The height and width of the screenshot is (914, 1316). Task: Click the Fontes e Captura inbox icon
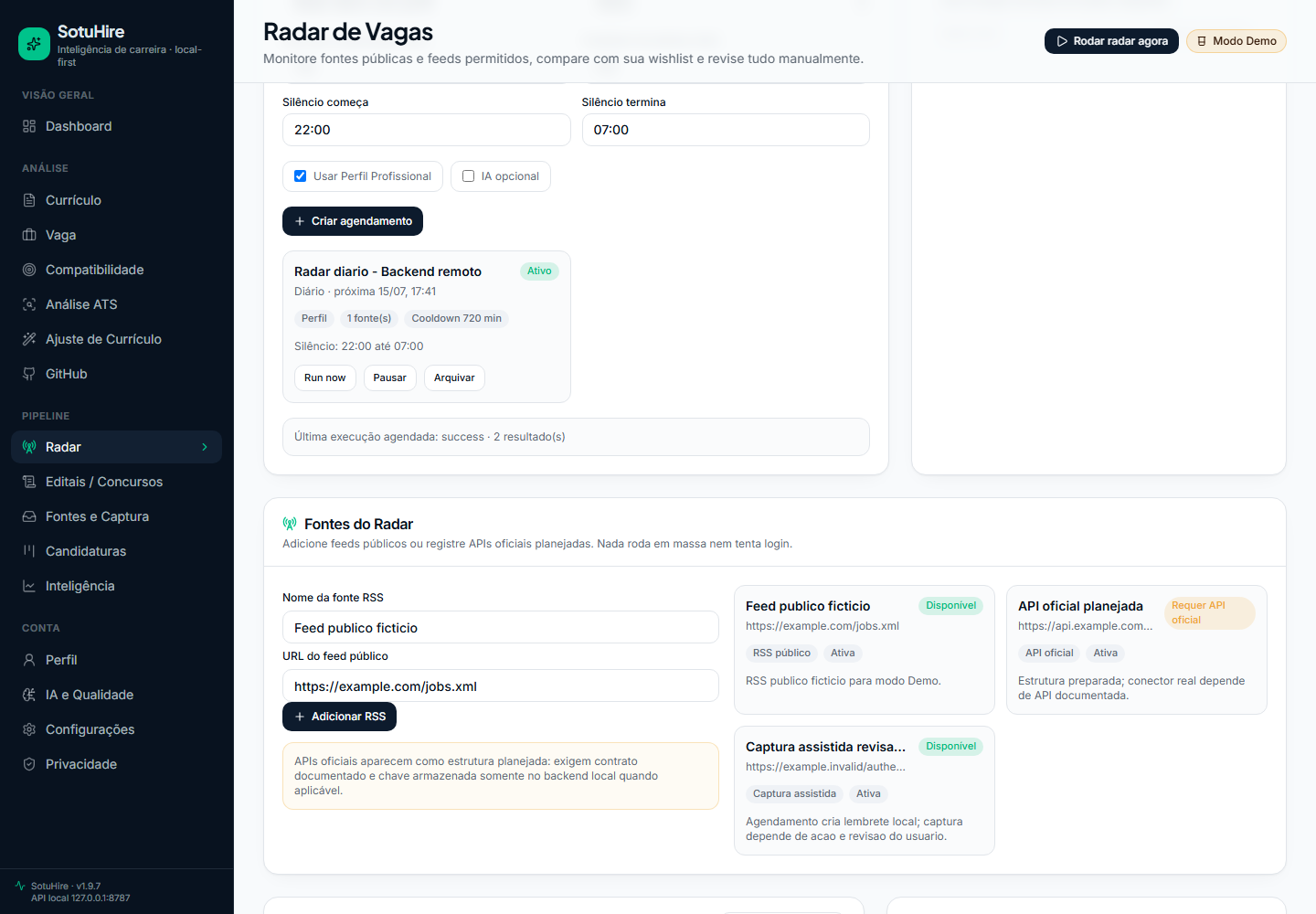[29, 516]
